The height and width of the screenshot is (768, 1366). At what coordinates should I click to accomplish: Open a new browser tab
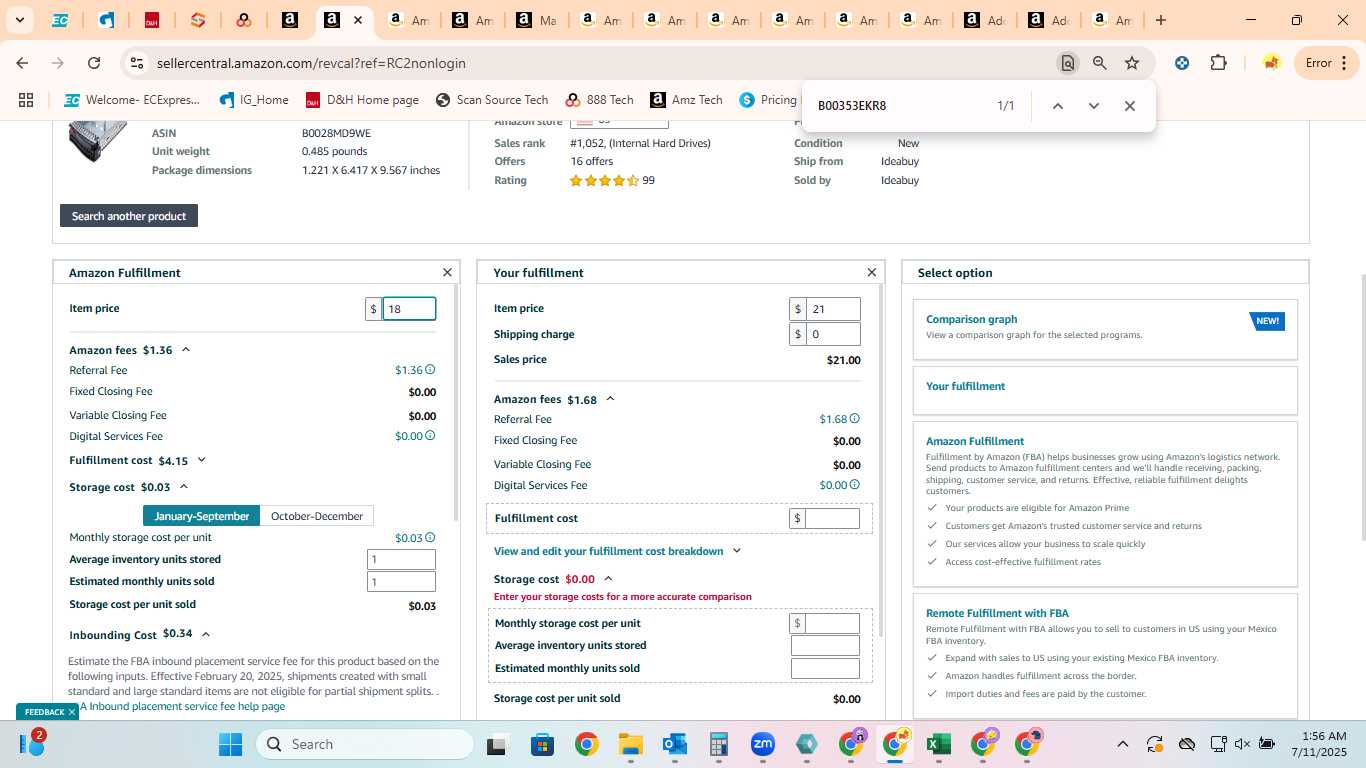[1160, 20]
